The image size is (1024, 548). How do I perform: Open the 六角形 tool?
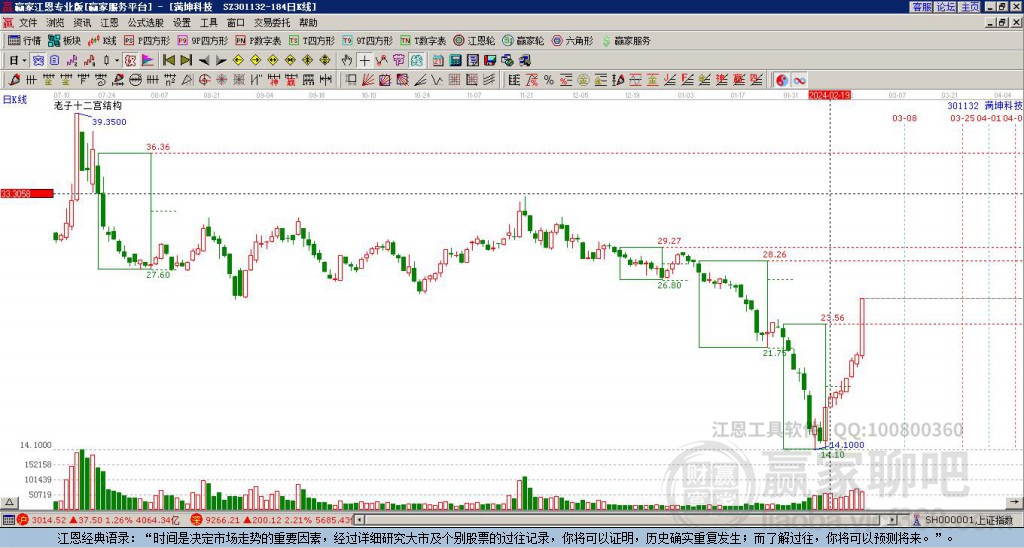[573, 40]
